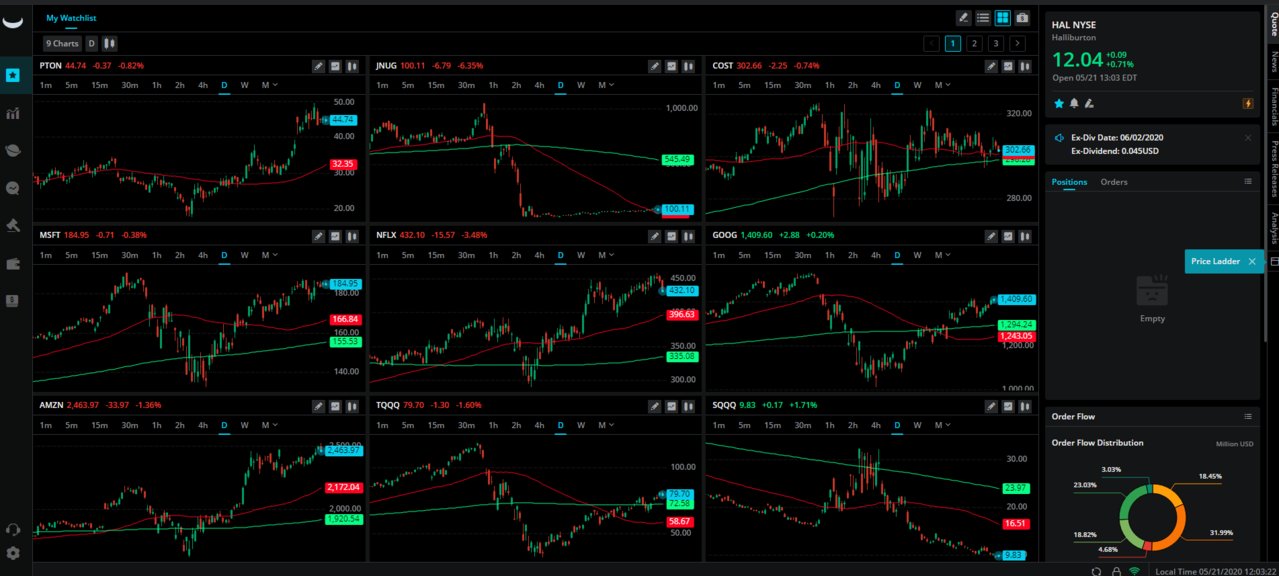Select the pencil drawing tool in the top toolbar
The width and height of the screenshot is (1279, 576).
point(963,18)
